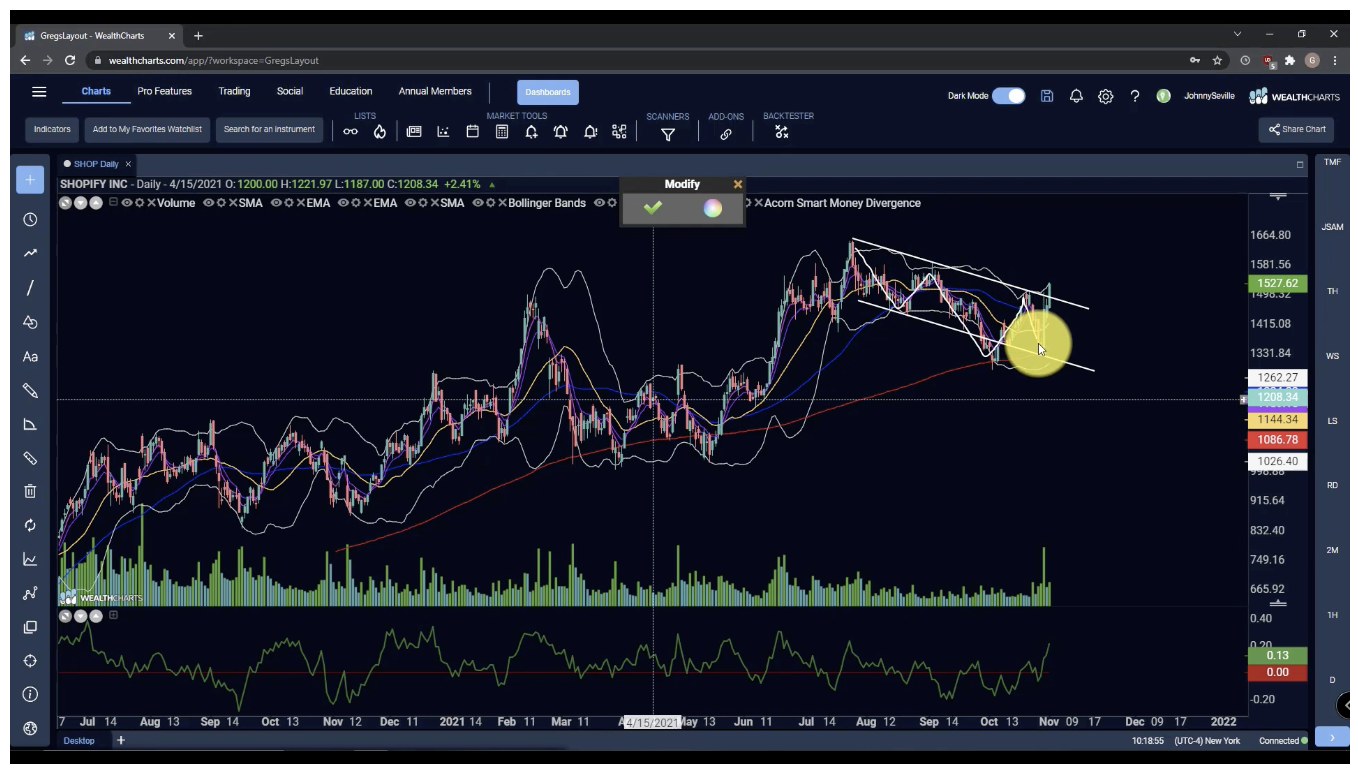This screenshot has height=772, width=1358.
Task: Select the shapes drawing tool
Action: pyautogui.click(x=30, y=322)
